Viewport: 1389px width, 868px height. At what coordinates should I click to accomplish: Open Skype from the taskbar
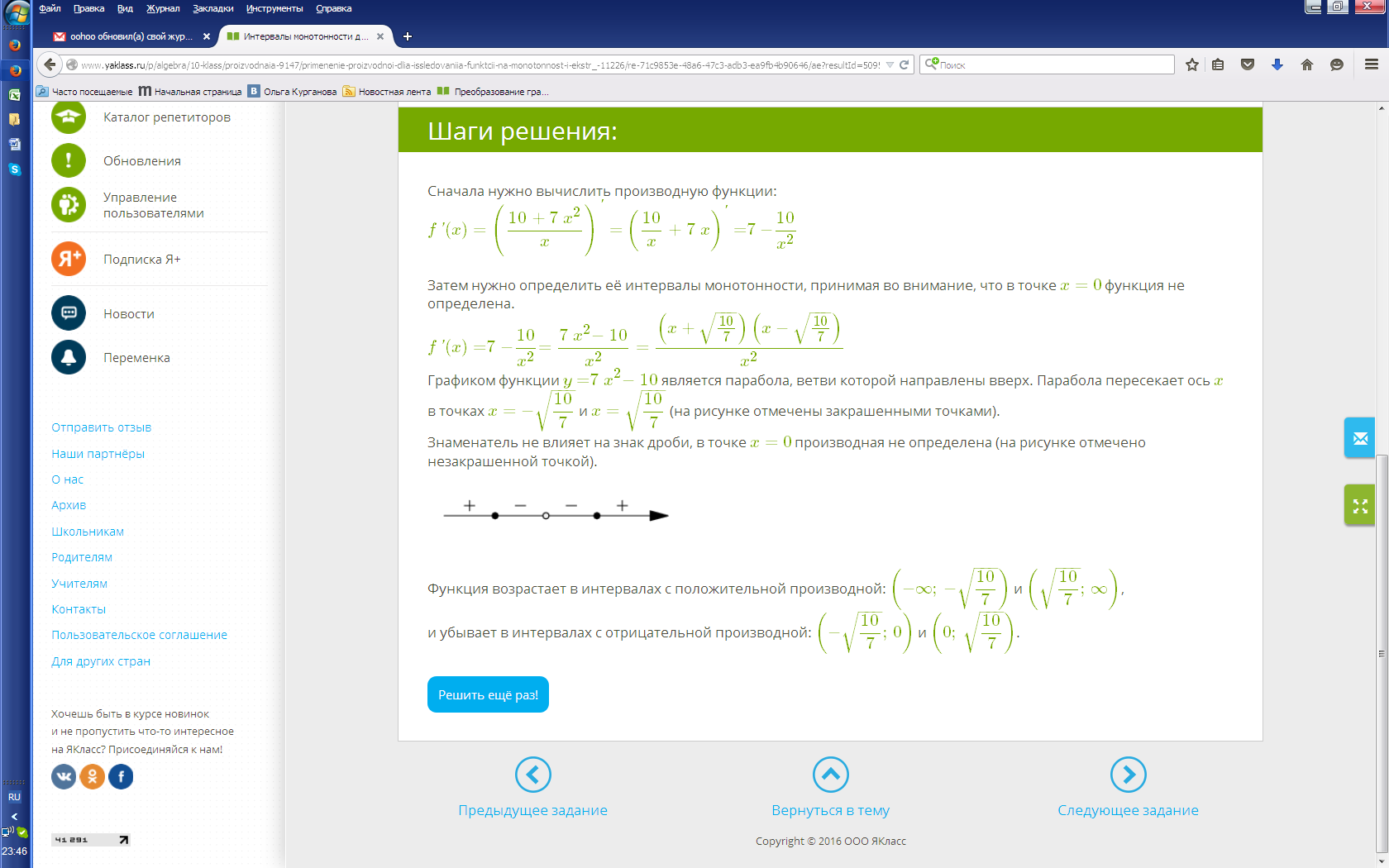pos(14,169)
